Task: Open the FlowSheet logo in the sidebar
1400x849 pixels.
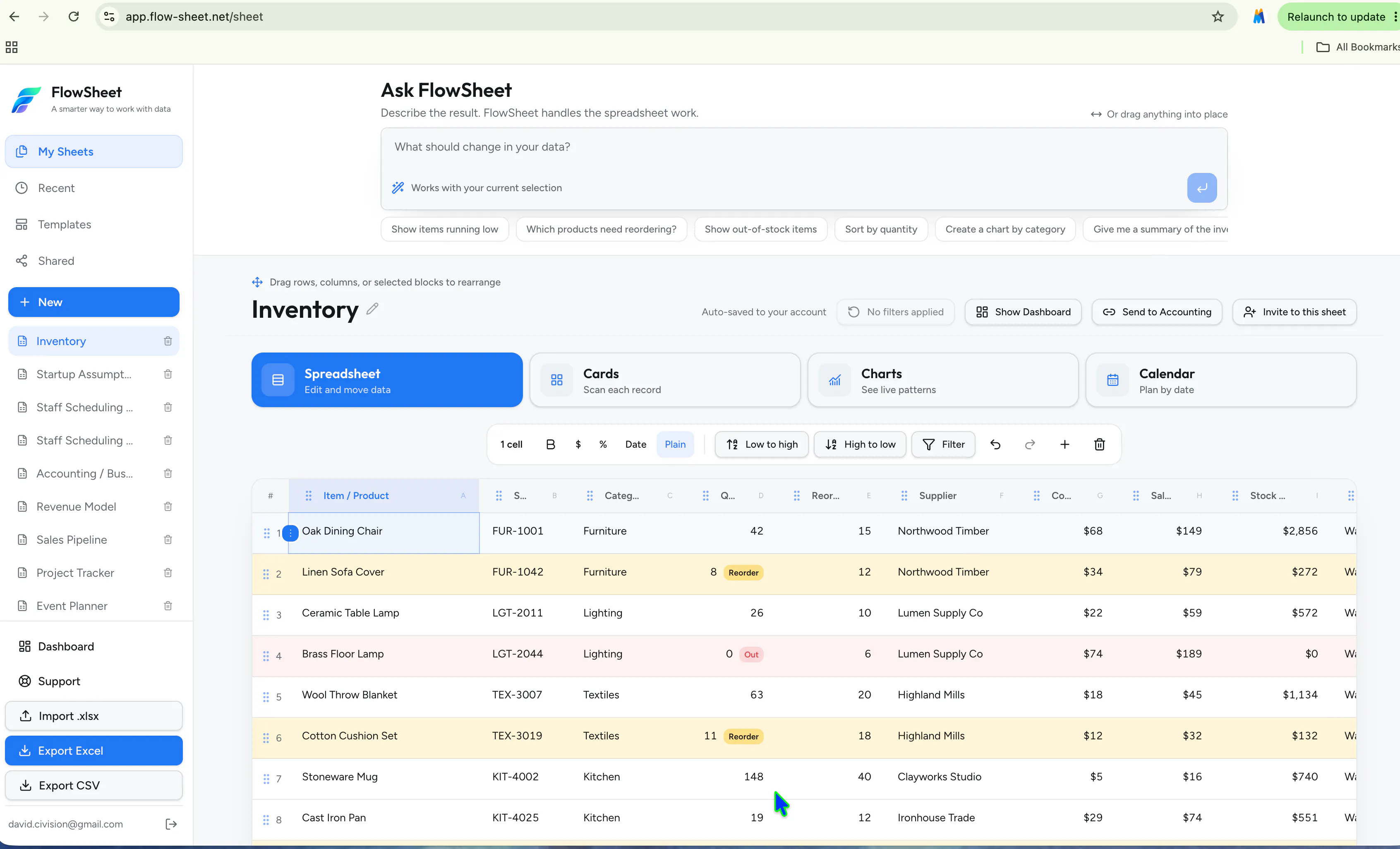Action: 26,99
